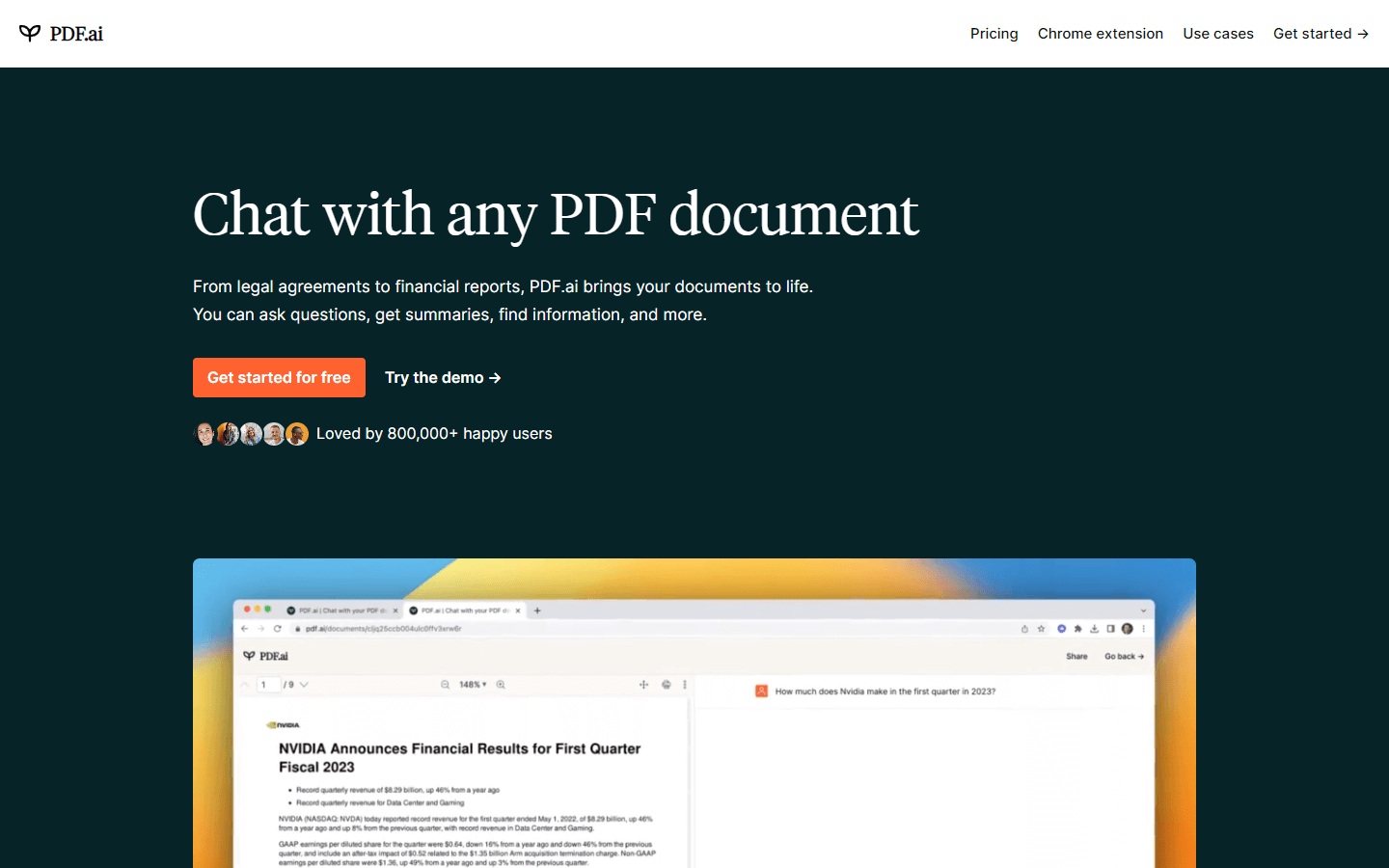Click the new tab plus in demo browser
Image resolution: width=1389 pixels, height=868 pixels.
pyautogui.click(x=537, y=610)
